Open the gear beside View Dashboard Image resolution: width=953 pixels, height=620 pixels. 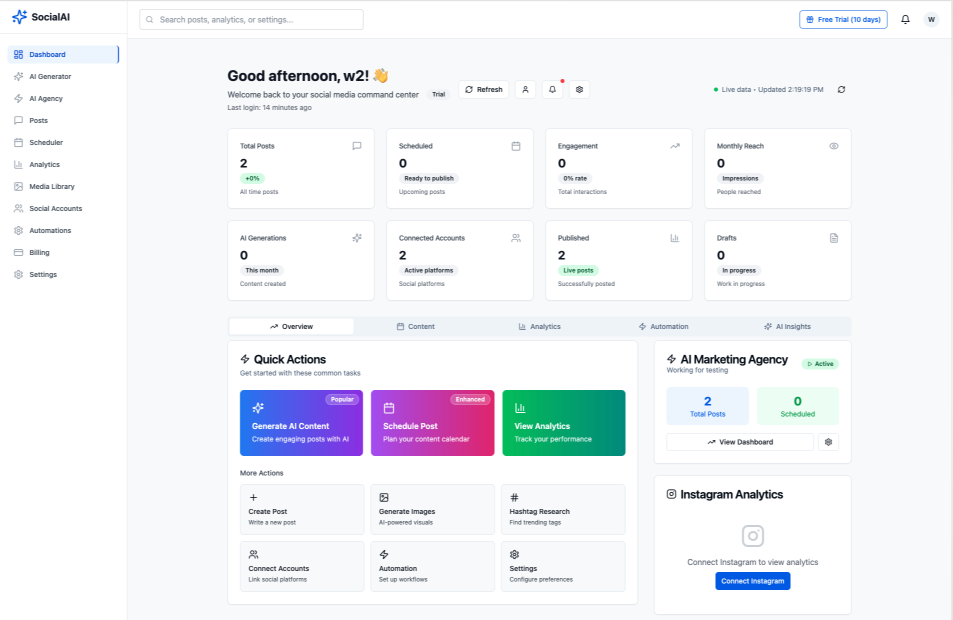pyautogui.click(x=828, y=442)
